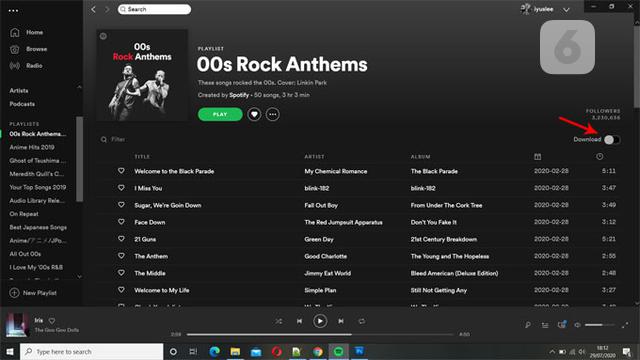Open the Best Japanese Songs playlist
The image size is (640, 360).
38,227
